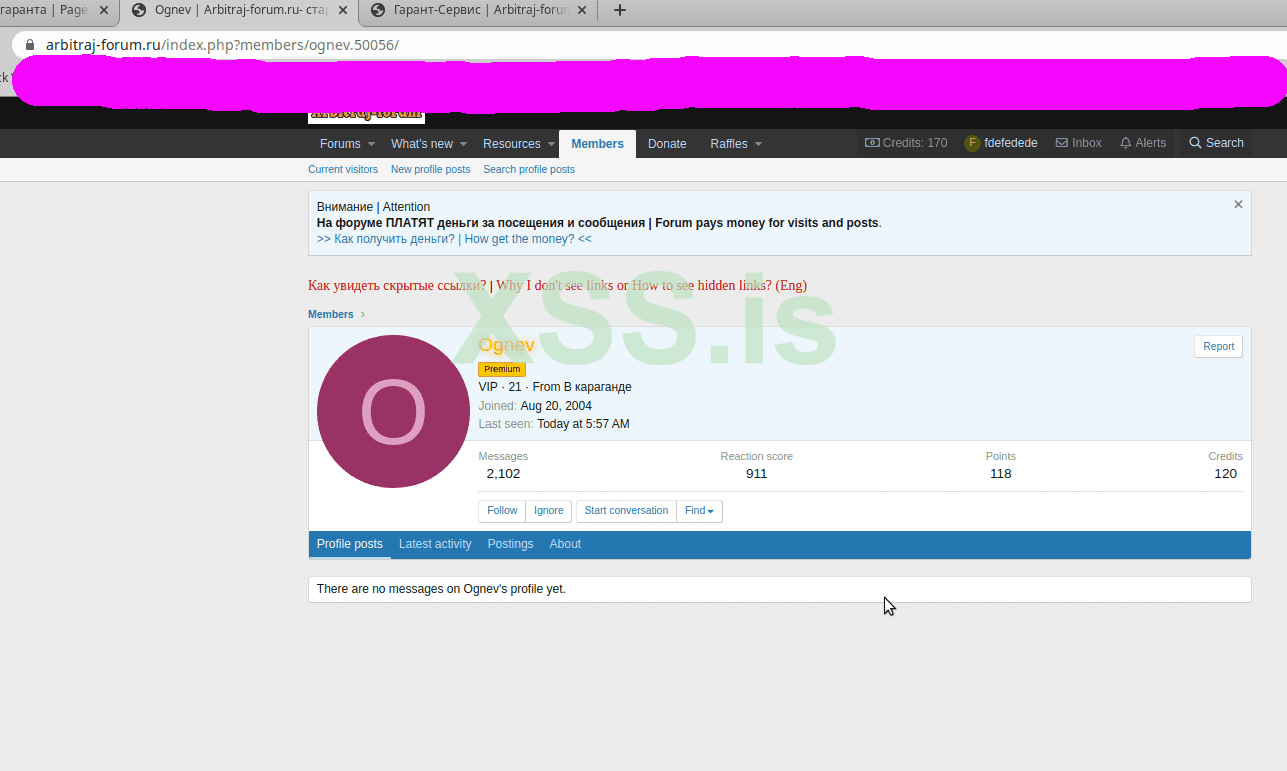The width and height of the screenshot is (1287, 771).
Task: Open a new browser tab
Action: 620,10
